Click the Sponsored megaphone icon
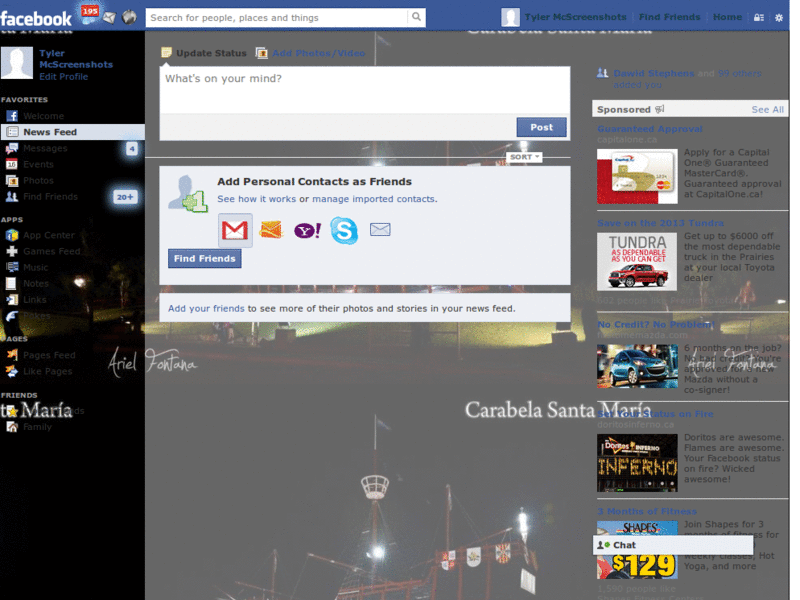This screenshot has height=600, width=800. [x=660, y=109]
